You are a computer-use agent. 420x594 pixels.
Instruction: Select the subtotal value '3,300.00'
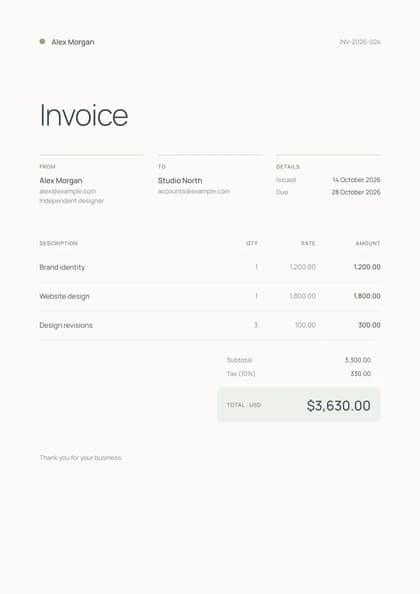coord(358,360)
